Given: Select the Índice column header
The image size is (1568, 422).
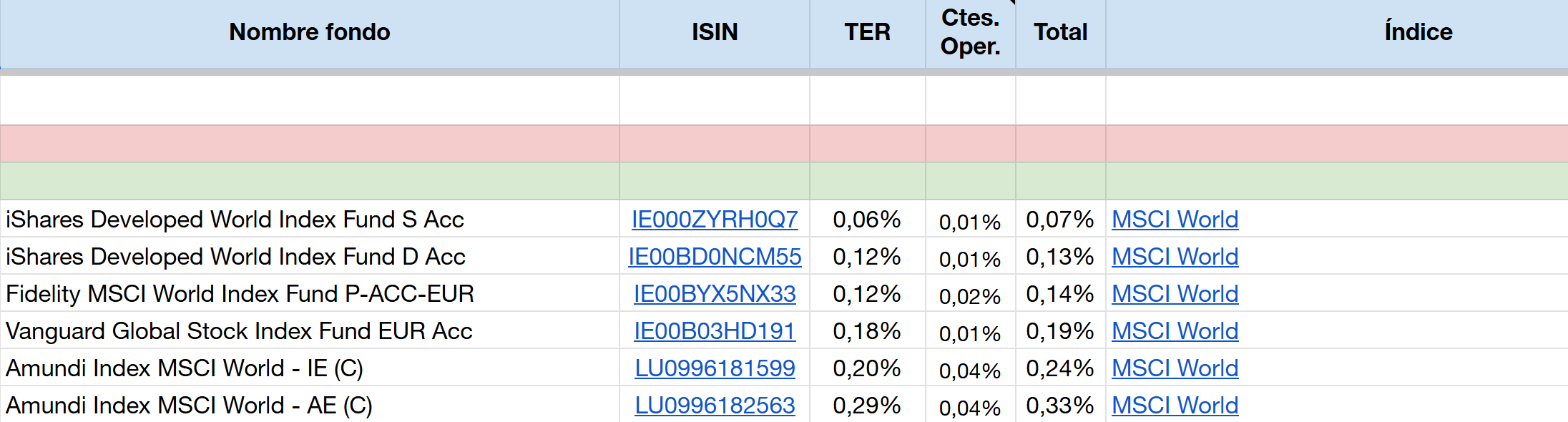Looking at the screenshot, I should click(x=1418, y=32).
